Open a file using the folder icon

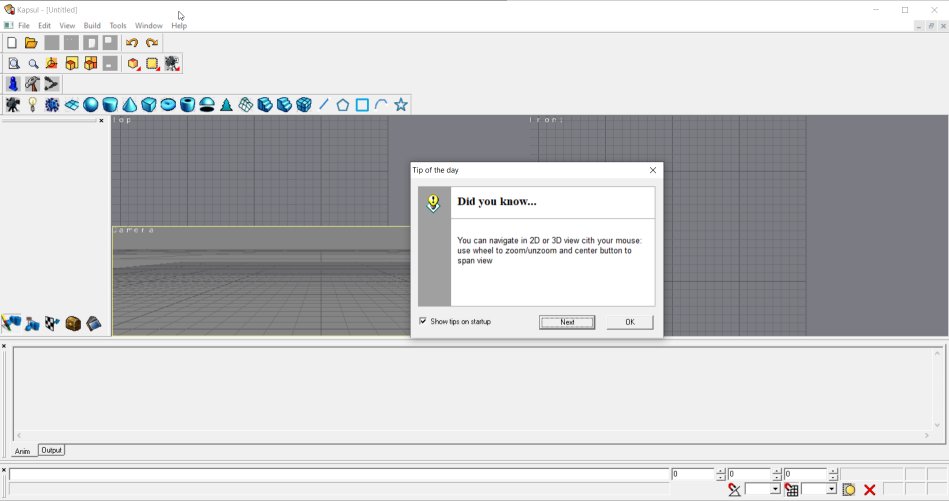pyautogui.click(x=31, y=43)
